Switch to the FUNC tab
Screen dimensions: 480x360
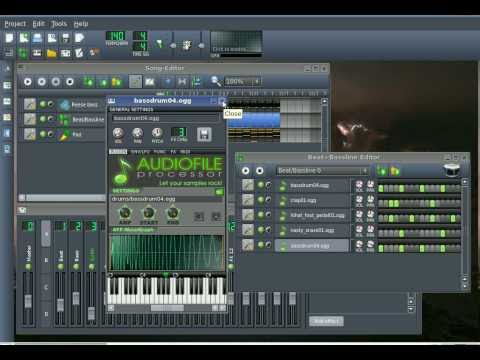(x=159, y=152)
